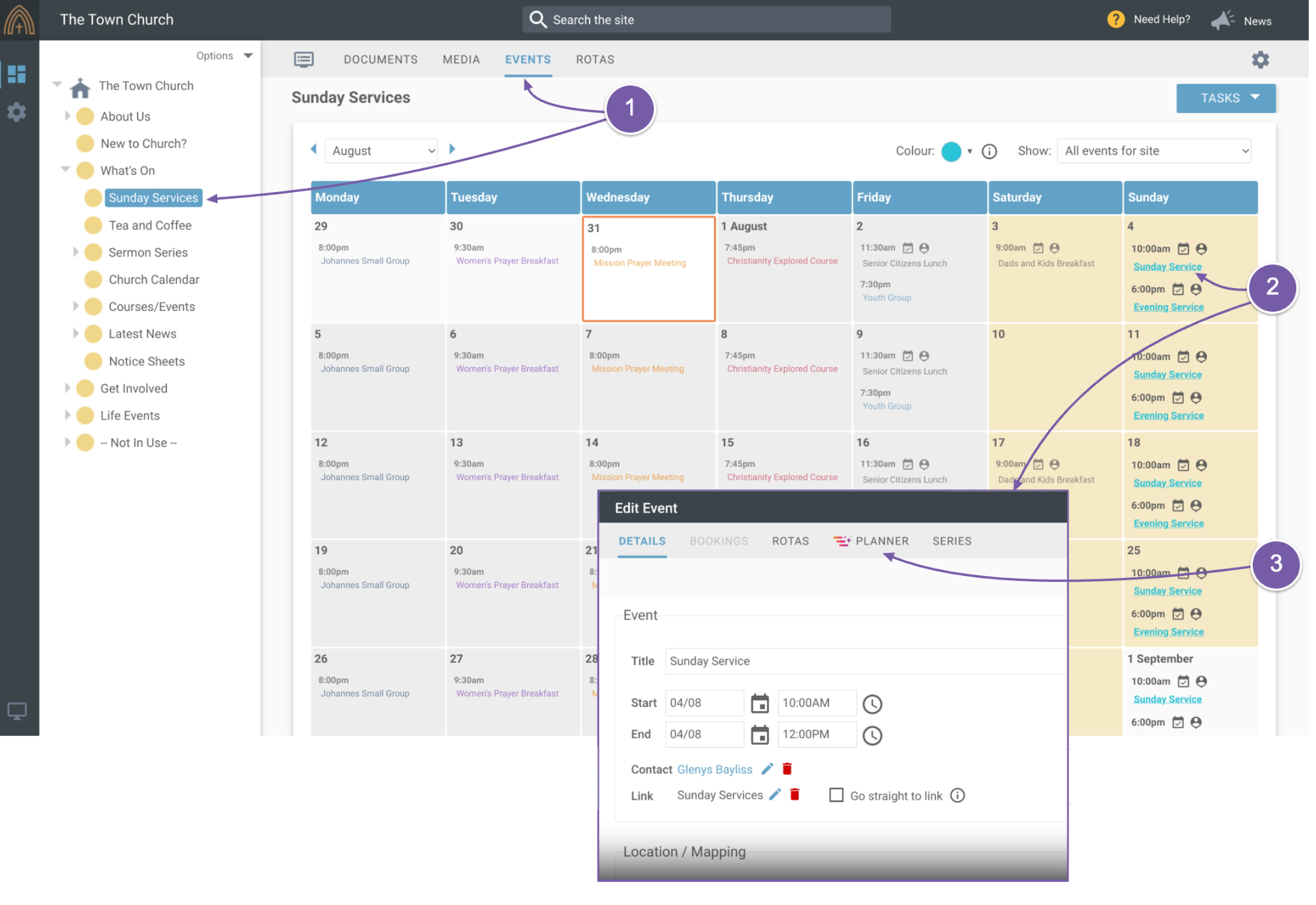Open the Start date calendar picker

(x=760, y=704)
